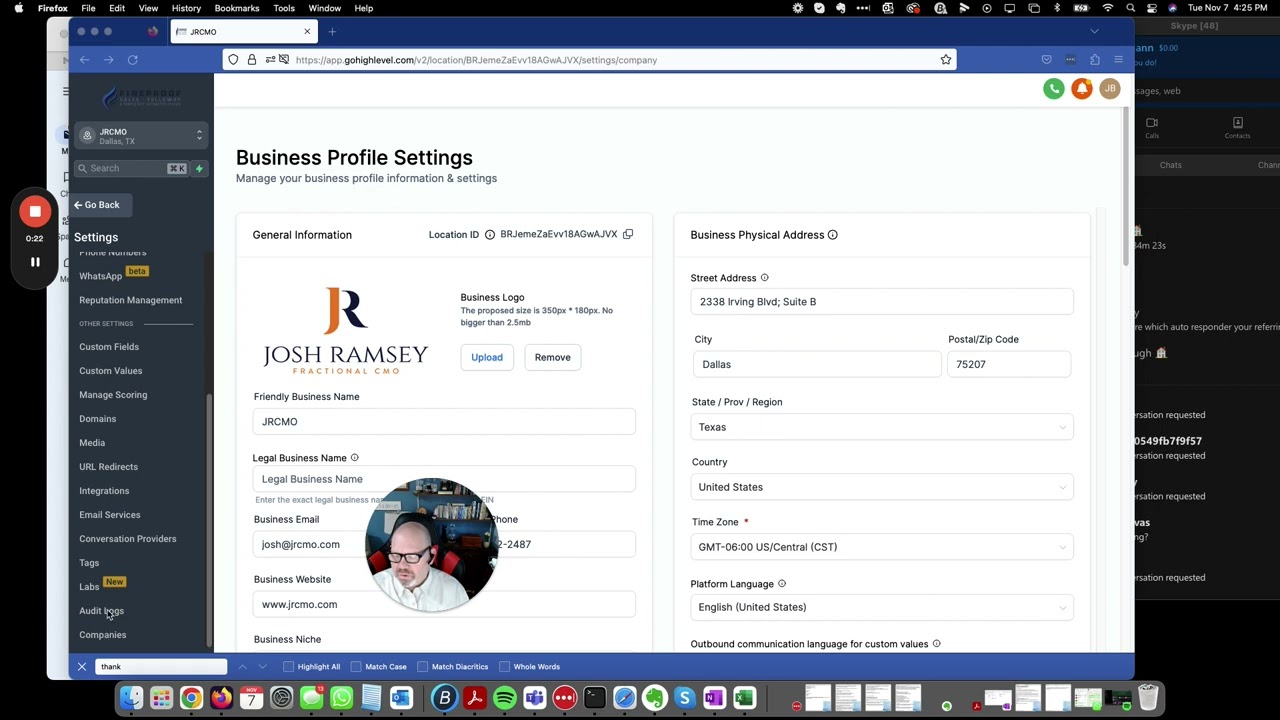Open the Bookmarks menu in menu bar

coord(236,8)
